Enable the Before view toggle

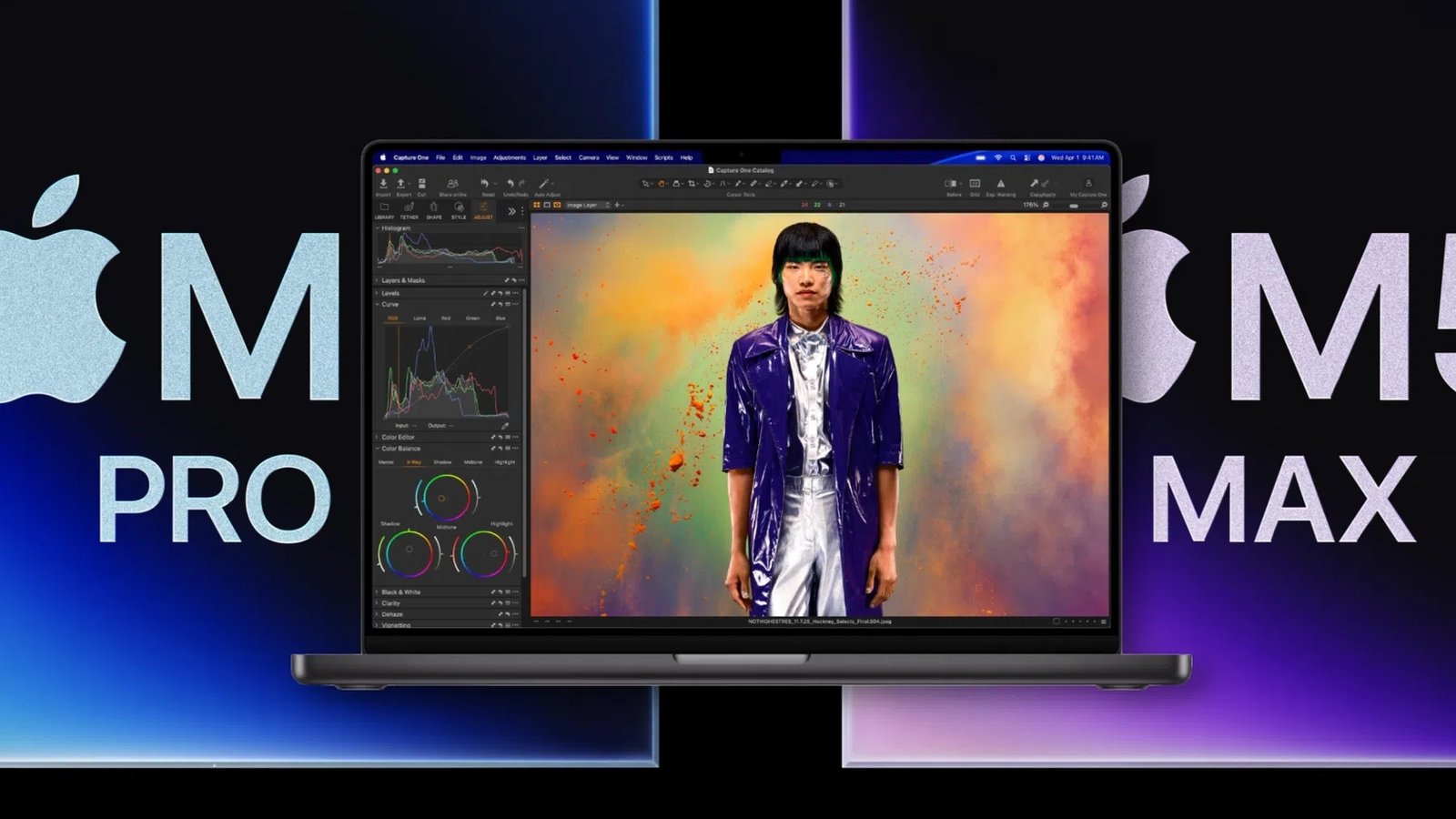[x=950, y=185]
